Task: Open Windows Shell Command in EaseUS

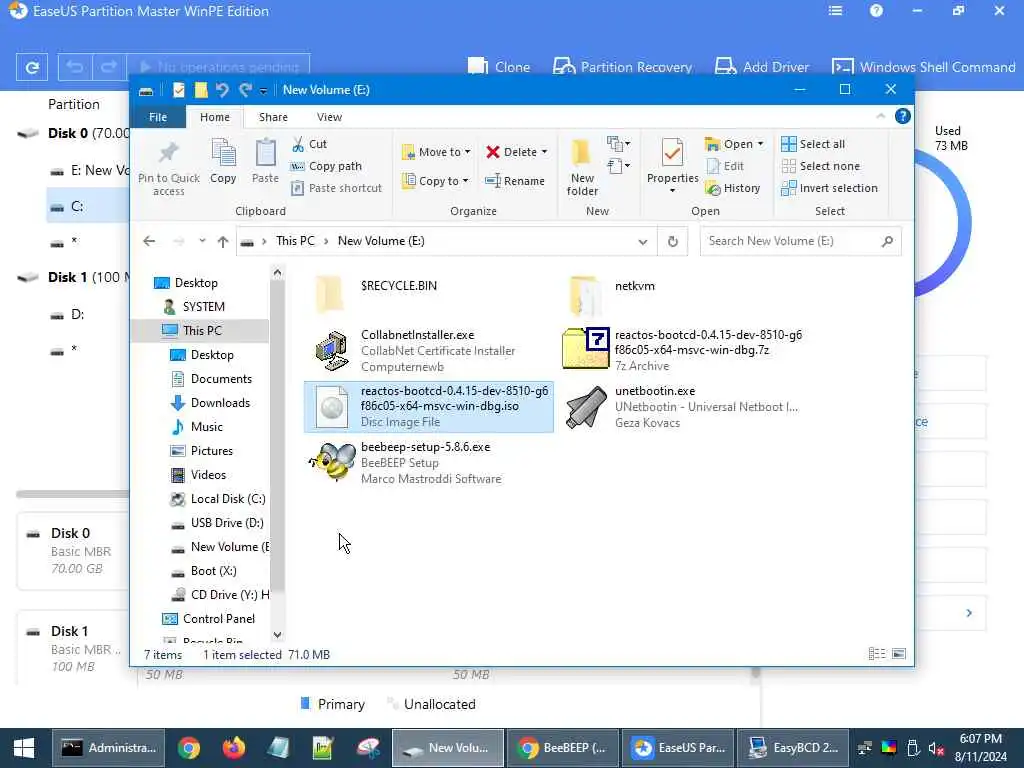Action: click(923, 67)
